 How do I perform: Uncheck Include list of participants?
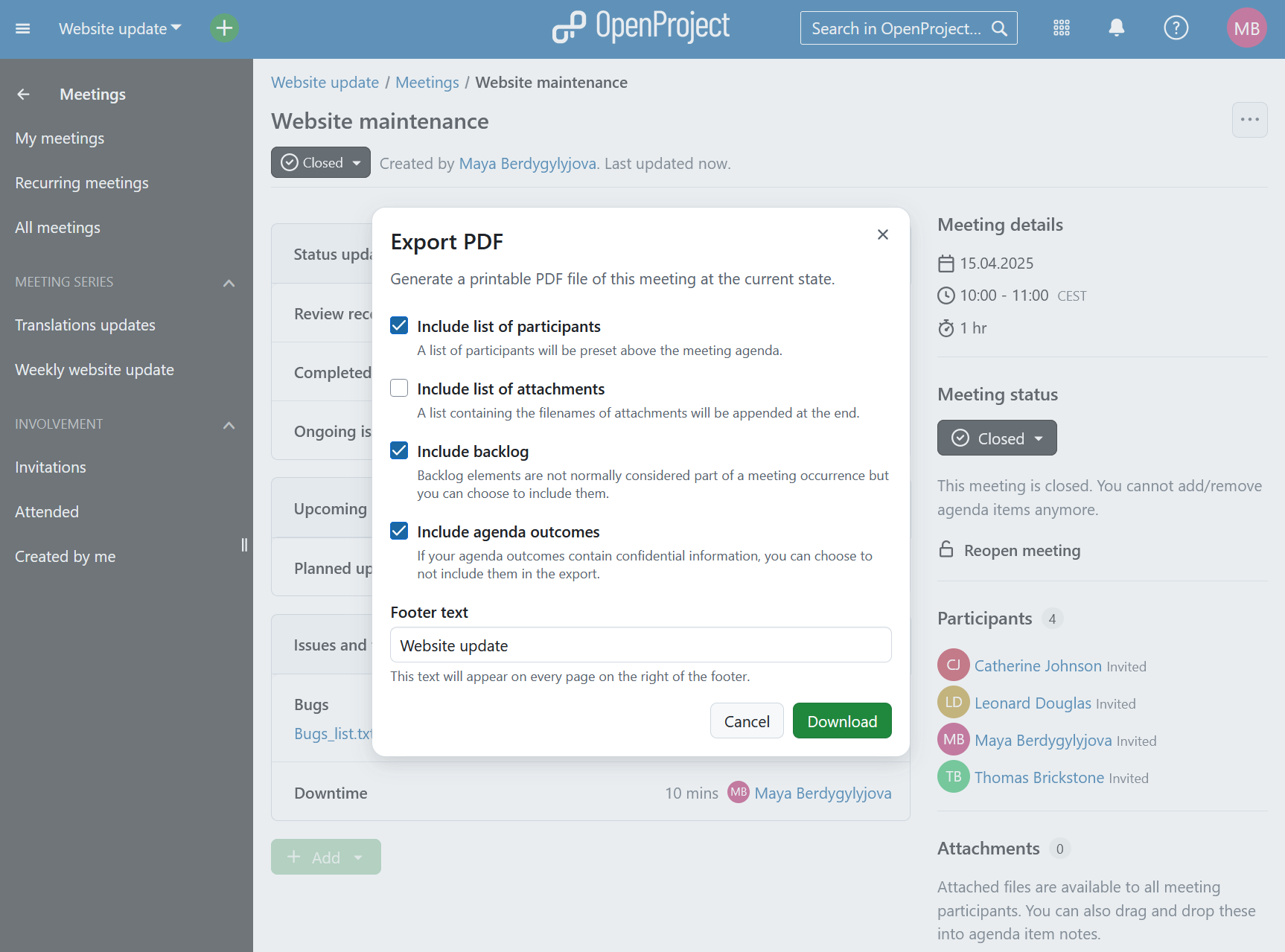[x=399, y=325]
